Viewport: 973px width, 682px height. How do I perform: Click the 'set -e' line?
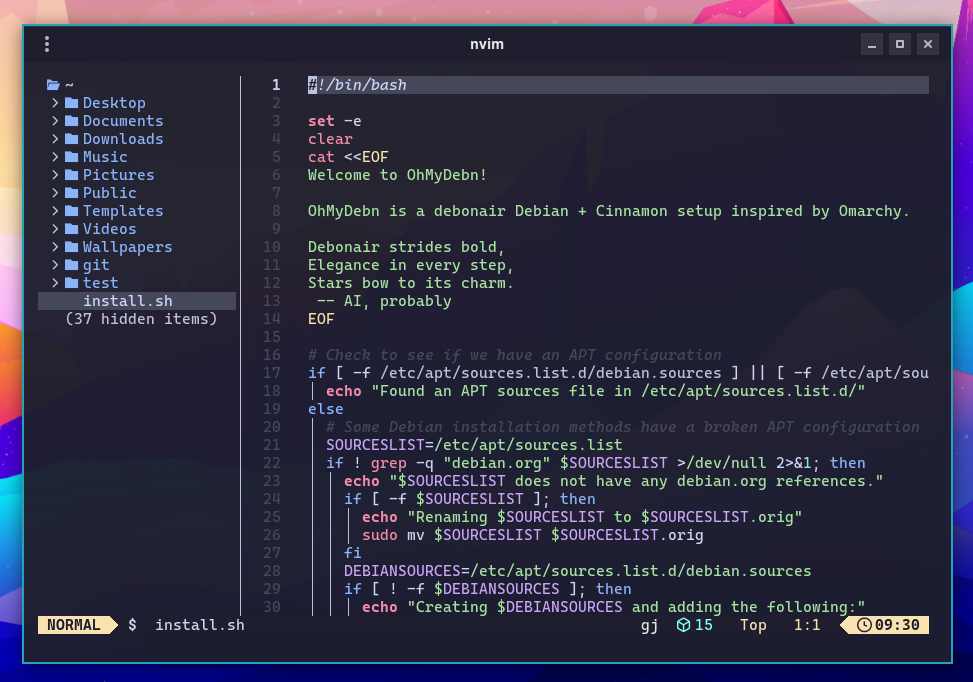[x=334, y=121]
